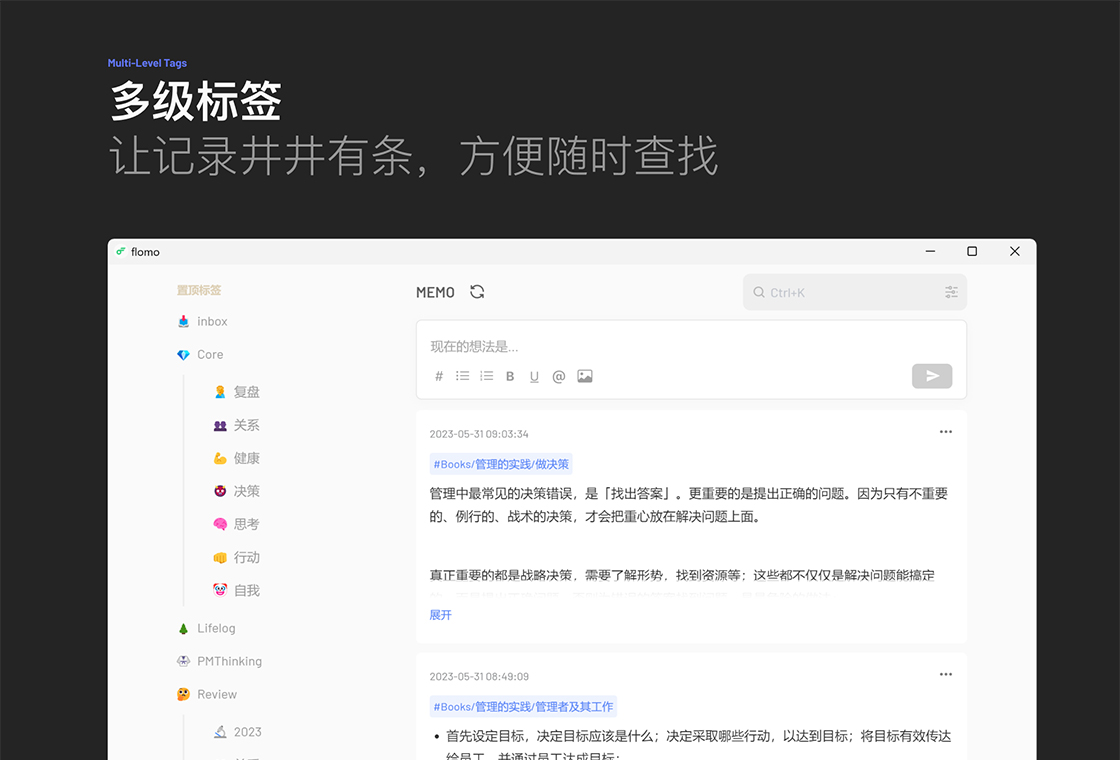Send the memo with the paper plane button

pos(931,376)
